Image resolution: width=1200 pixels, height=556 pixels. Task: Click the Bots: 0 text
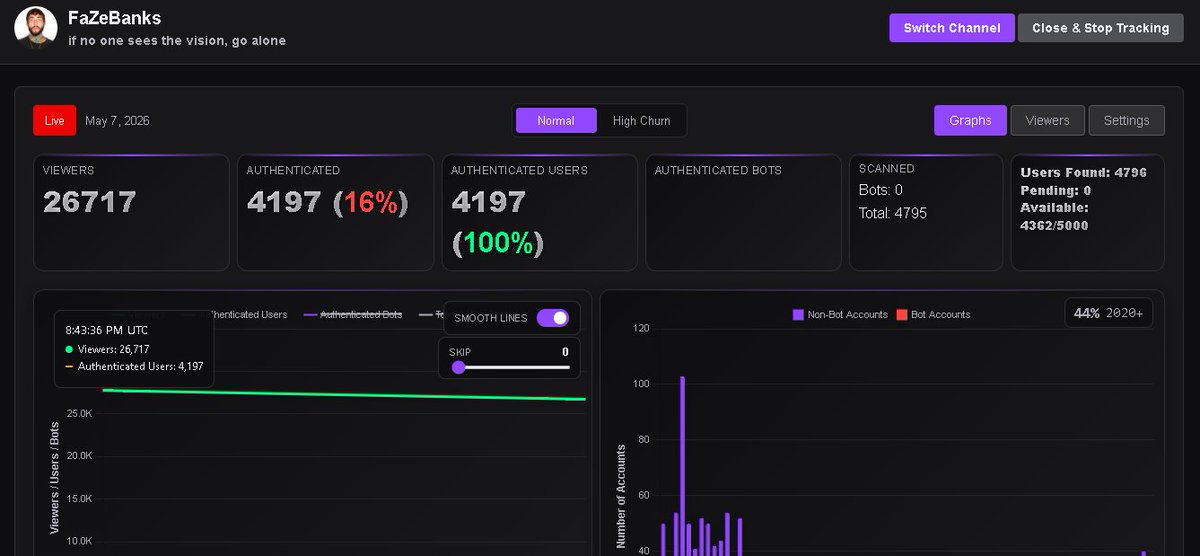881,190
